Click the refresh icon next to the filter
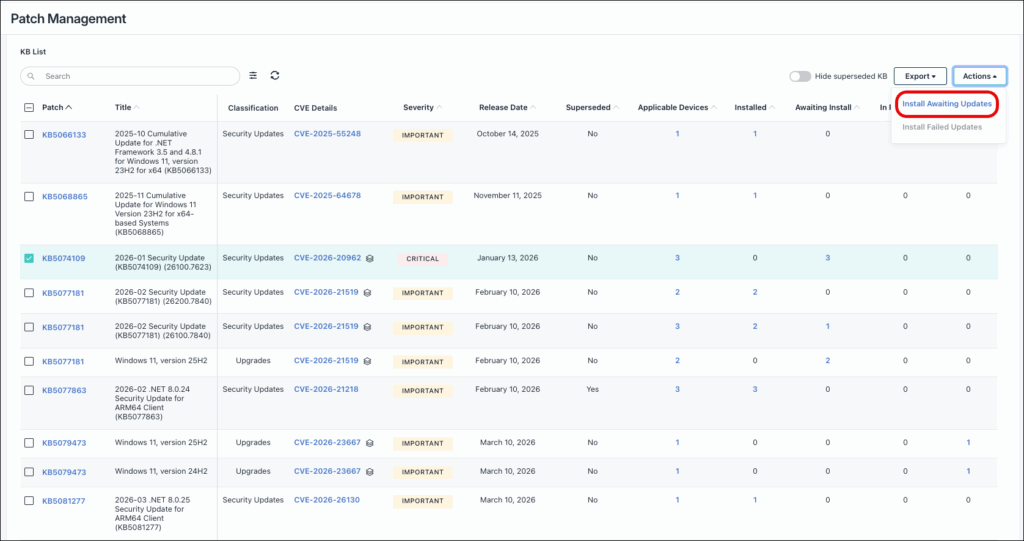 coord(275,75)
